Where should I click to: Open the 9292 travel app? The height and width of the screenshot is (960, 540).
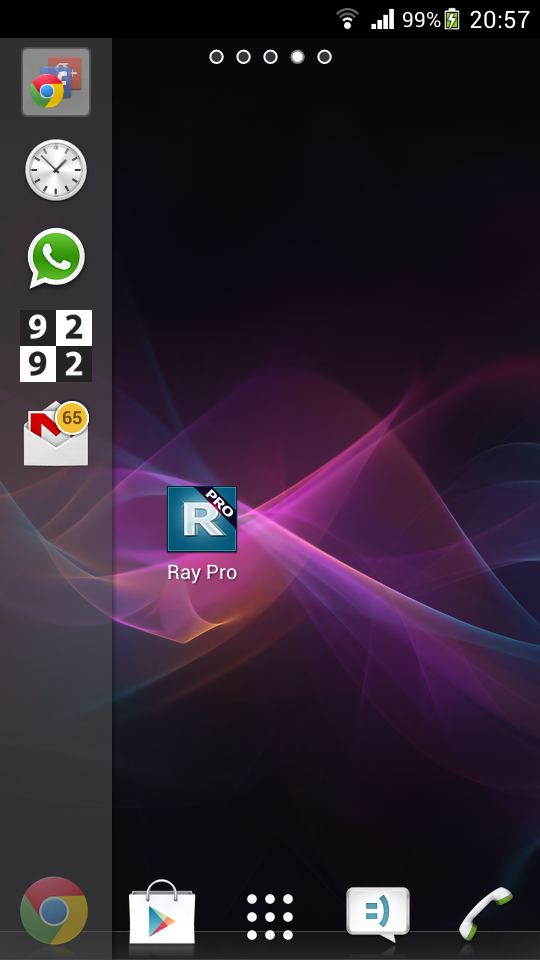coord(56,346)
